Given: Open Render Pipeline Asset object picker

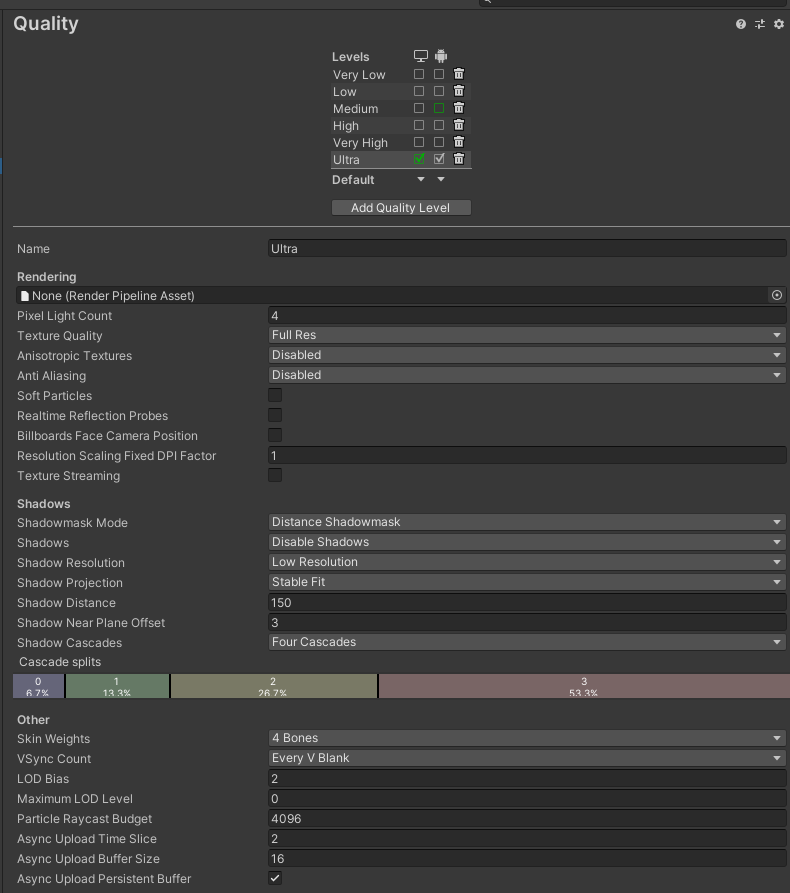Looking at the screenshot, I should coord(777,295).
